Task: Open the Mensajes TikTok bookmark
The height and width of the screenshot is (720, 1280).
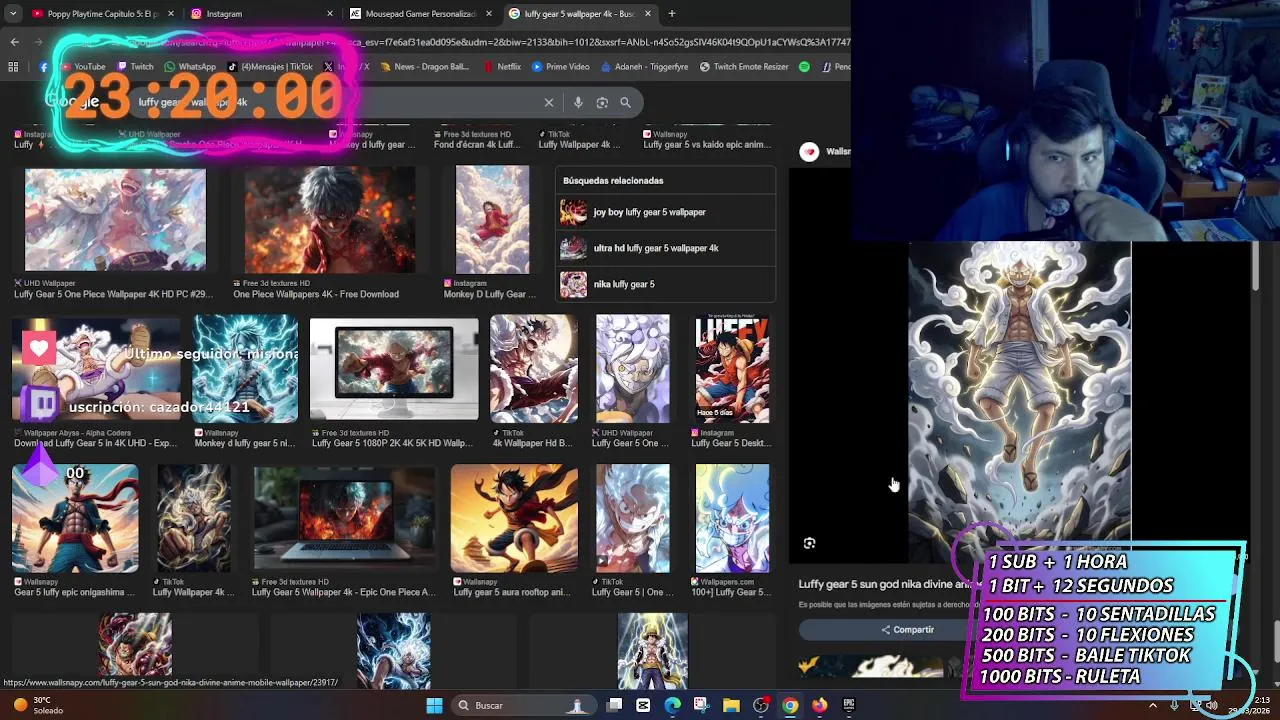Action: pyautogui.click(x=270, y=67)
